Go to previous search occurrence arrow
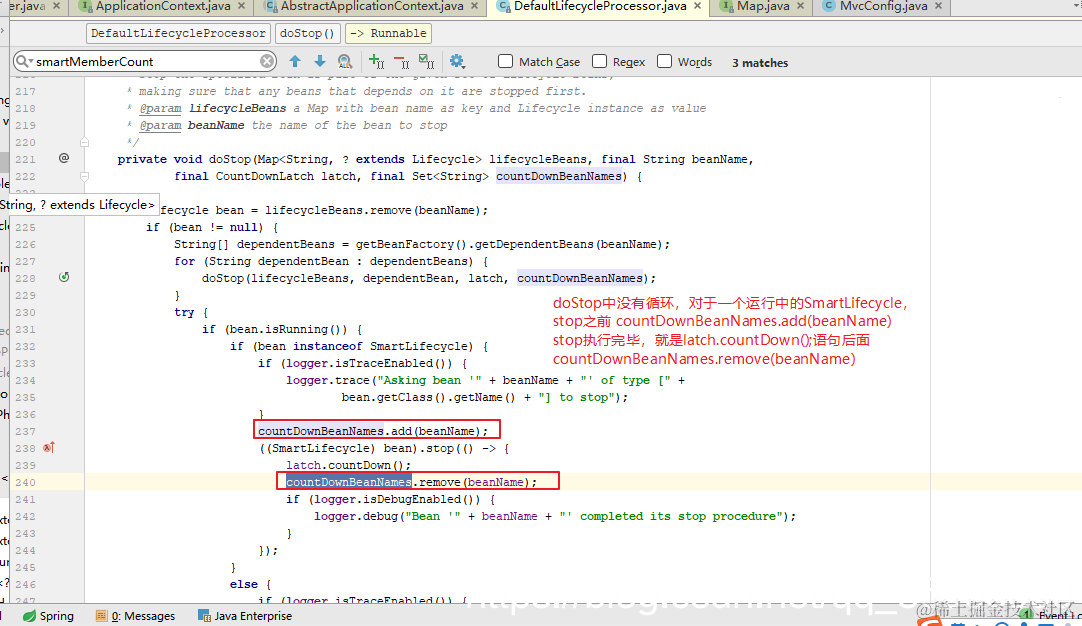1082x626 pixels. coord(295,61)
